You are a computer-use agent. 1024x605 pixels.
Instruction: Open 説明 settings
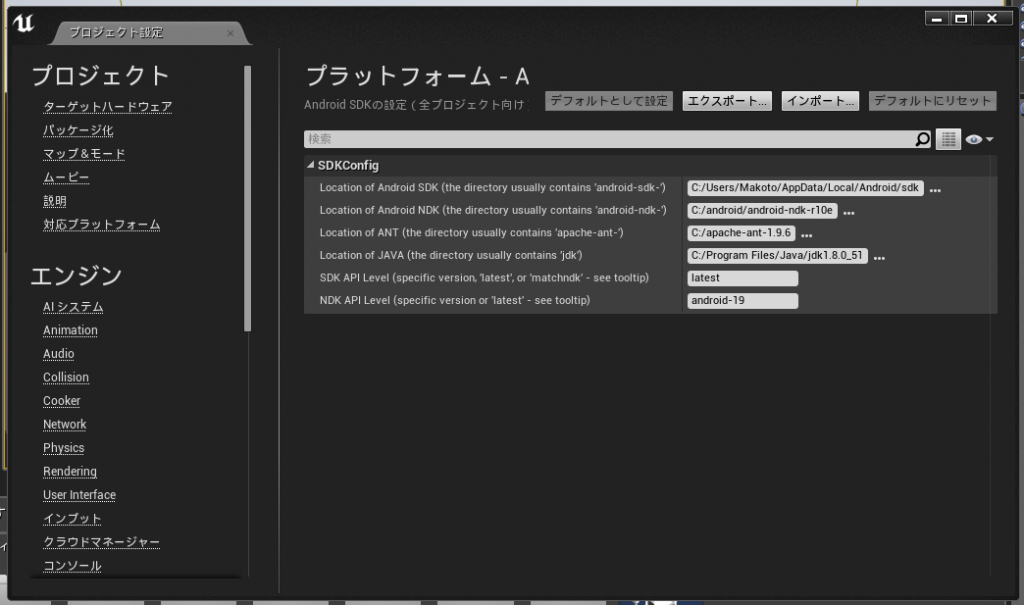[55, 201]
